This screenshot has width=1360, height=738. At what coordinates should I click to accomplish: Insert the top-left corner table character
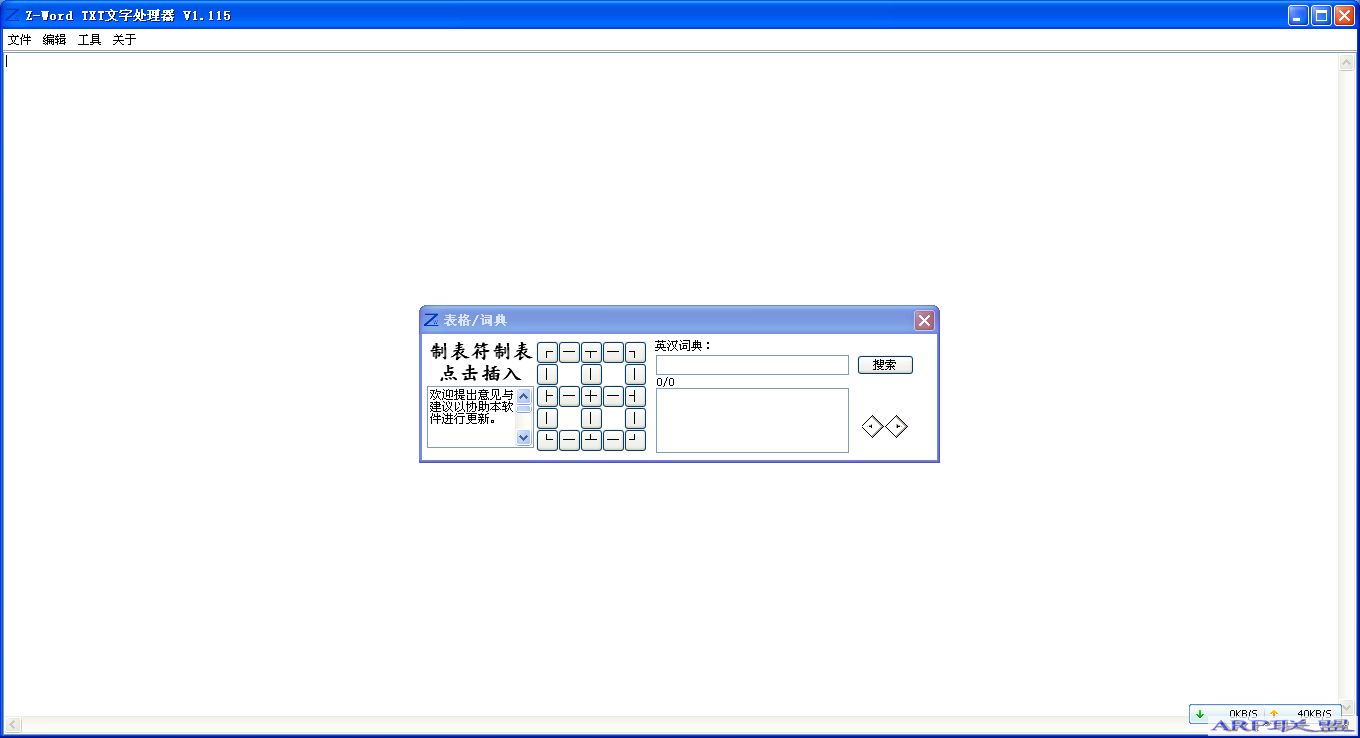[547, 352]
